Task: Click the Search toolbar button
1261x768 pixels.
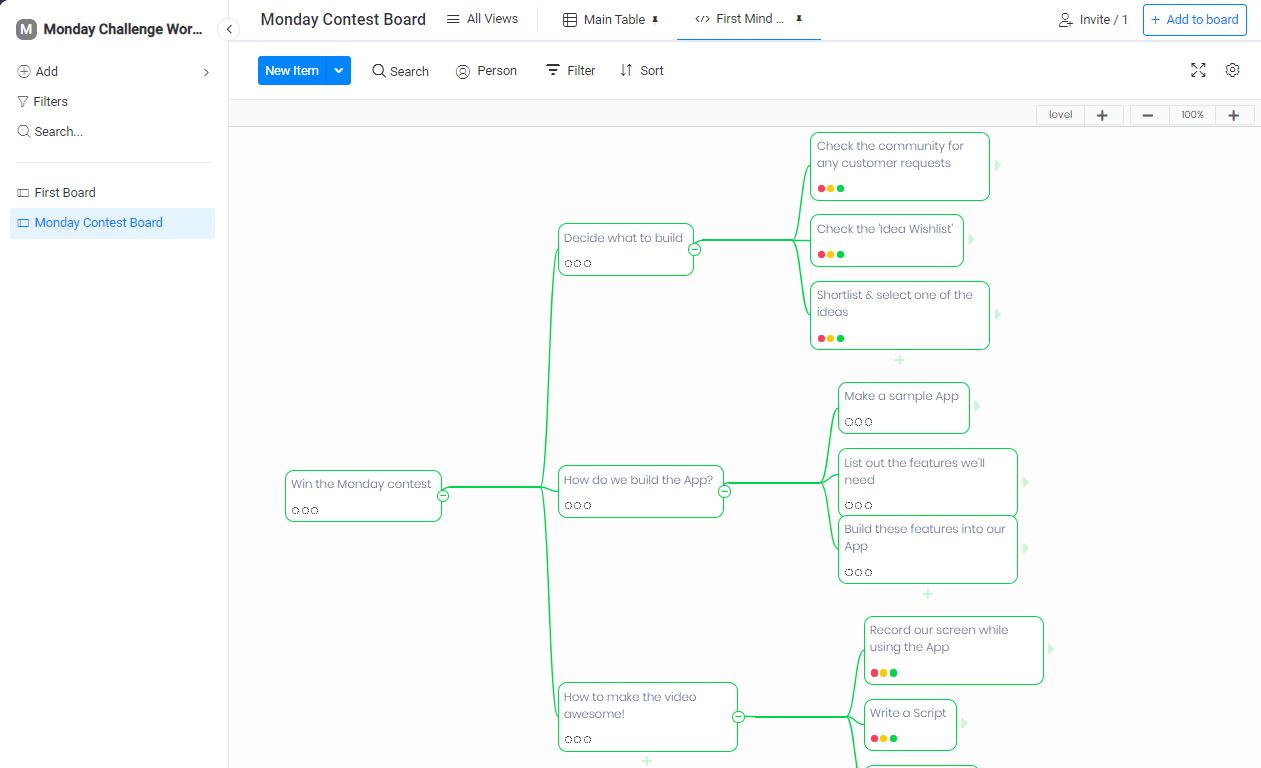Action: (400, 71)
